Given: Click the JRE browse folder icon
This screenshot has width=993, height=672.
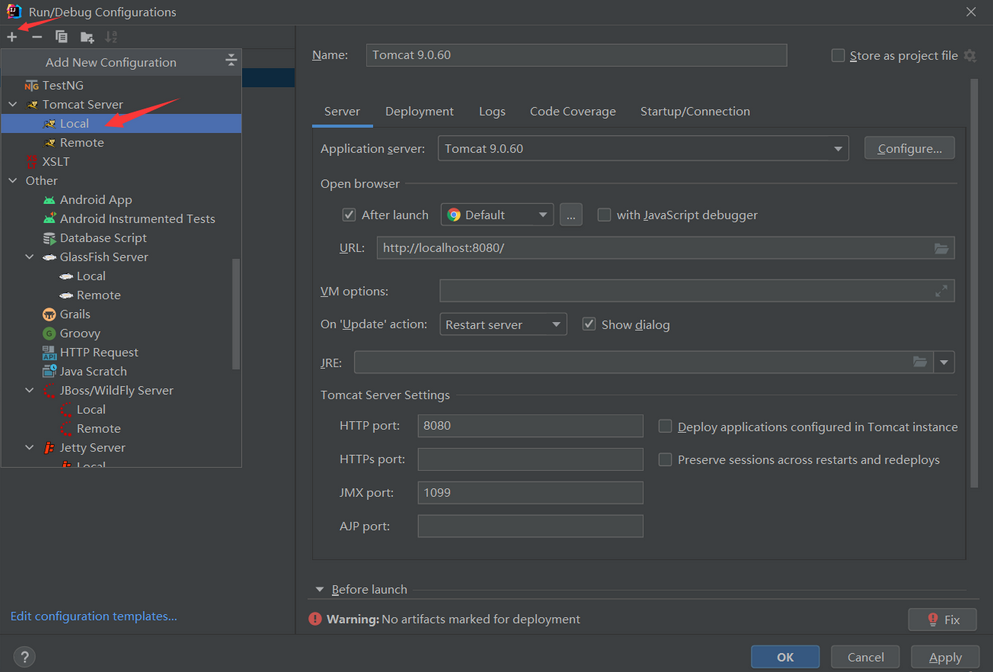Looking at the screenshot, I should tap(920, 362).
